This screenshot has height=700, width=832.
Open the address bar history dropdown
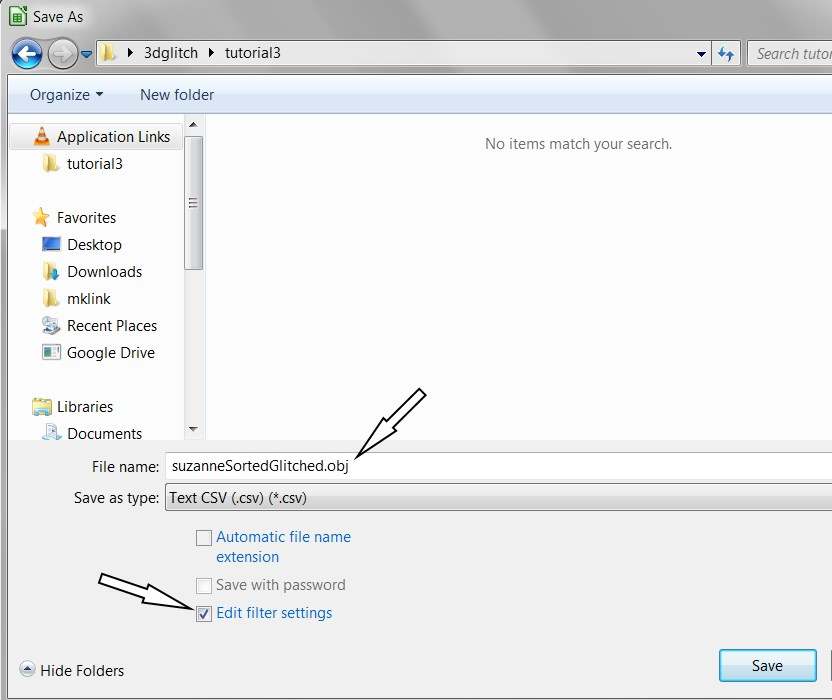click(x=701, y=54)
